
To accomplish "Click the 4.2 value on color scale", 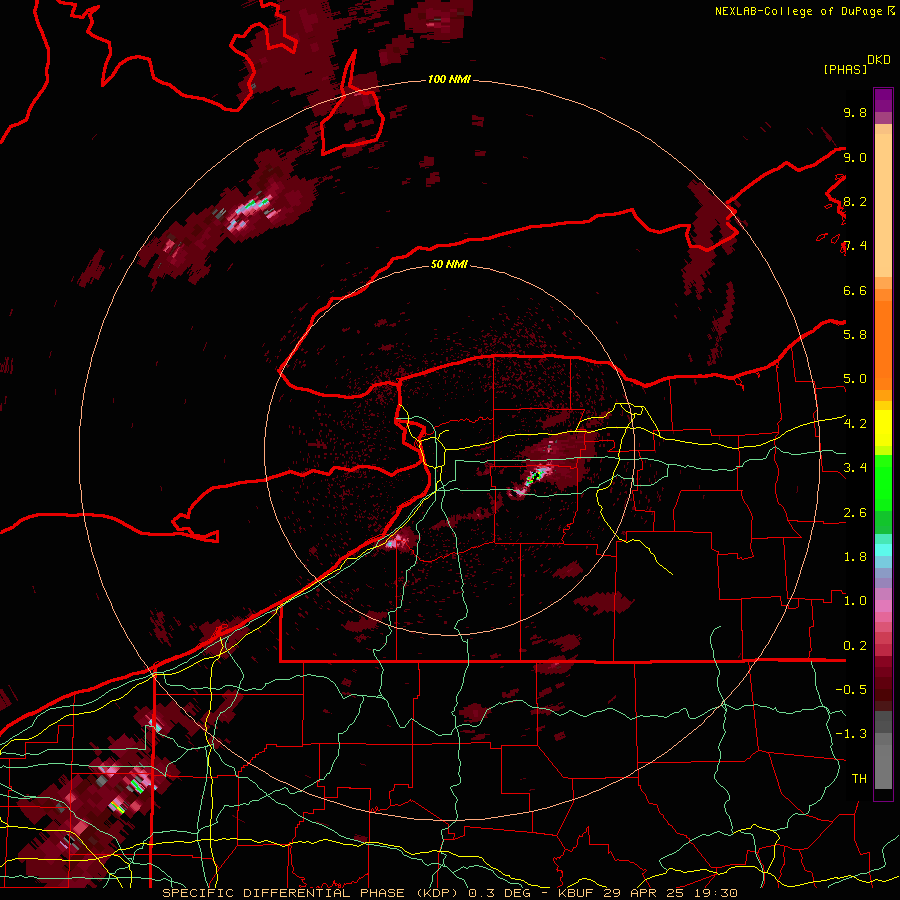I will [855, 424].
